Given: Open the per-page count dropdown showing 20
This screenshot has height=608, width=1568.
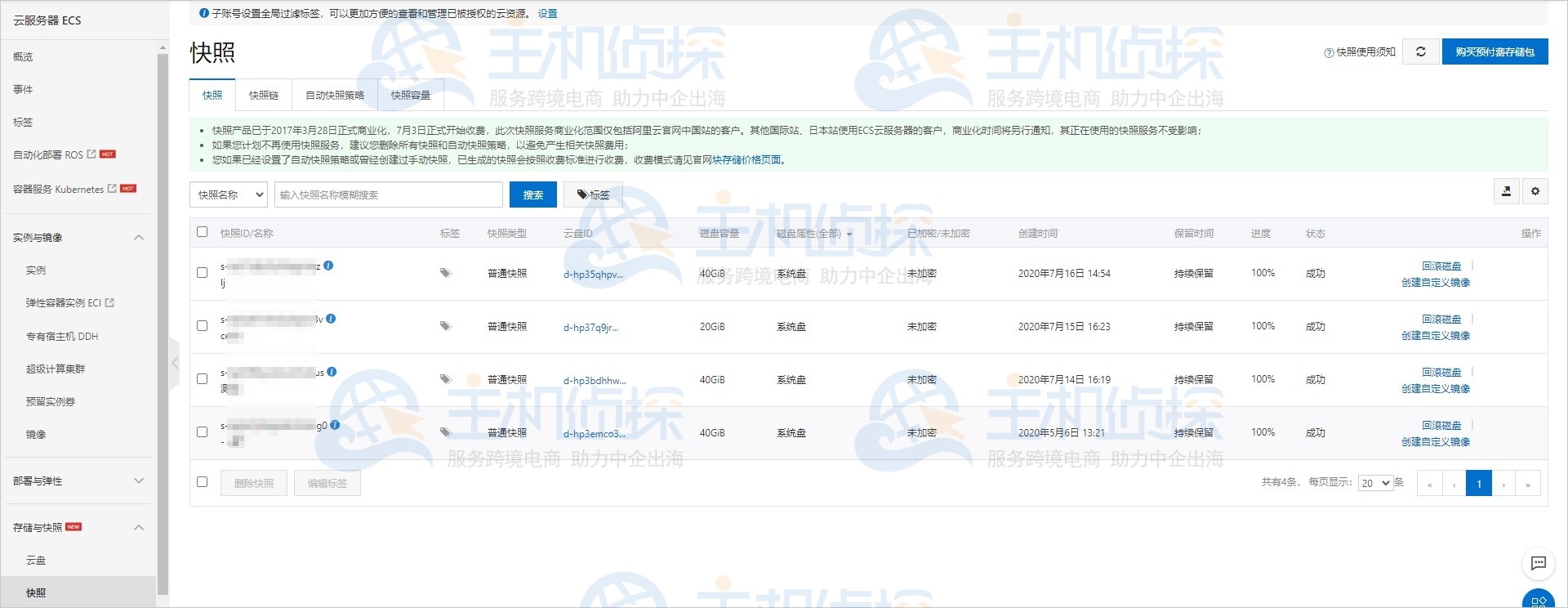Looking at the screenshot, I should [1375, 483].
